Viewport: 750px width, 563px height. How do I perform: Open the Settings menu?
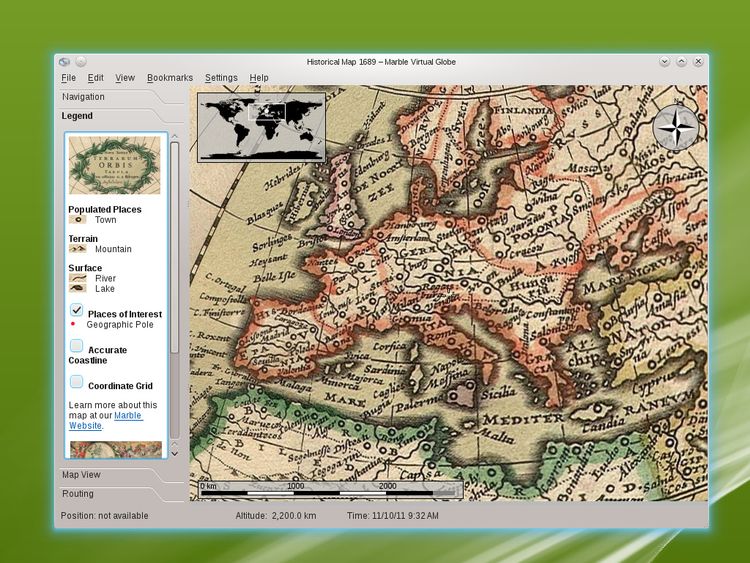[221, 78]
